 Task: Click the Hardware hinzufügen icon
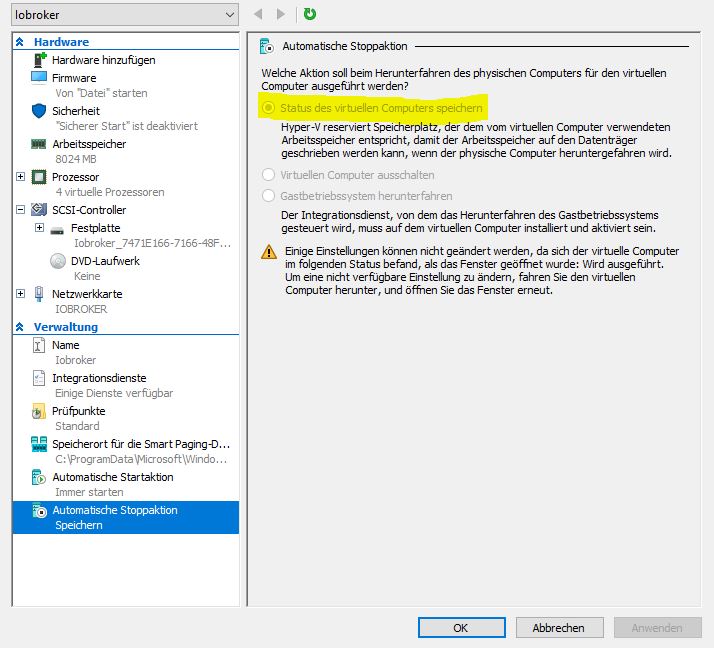click(x=40, y=60)
